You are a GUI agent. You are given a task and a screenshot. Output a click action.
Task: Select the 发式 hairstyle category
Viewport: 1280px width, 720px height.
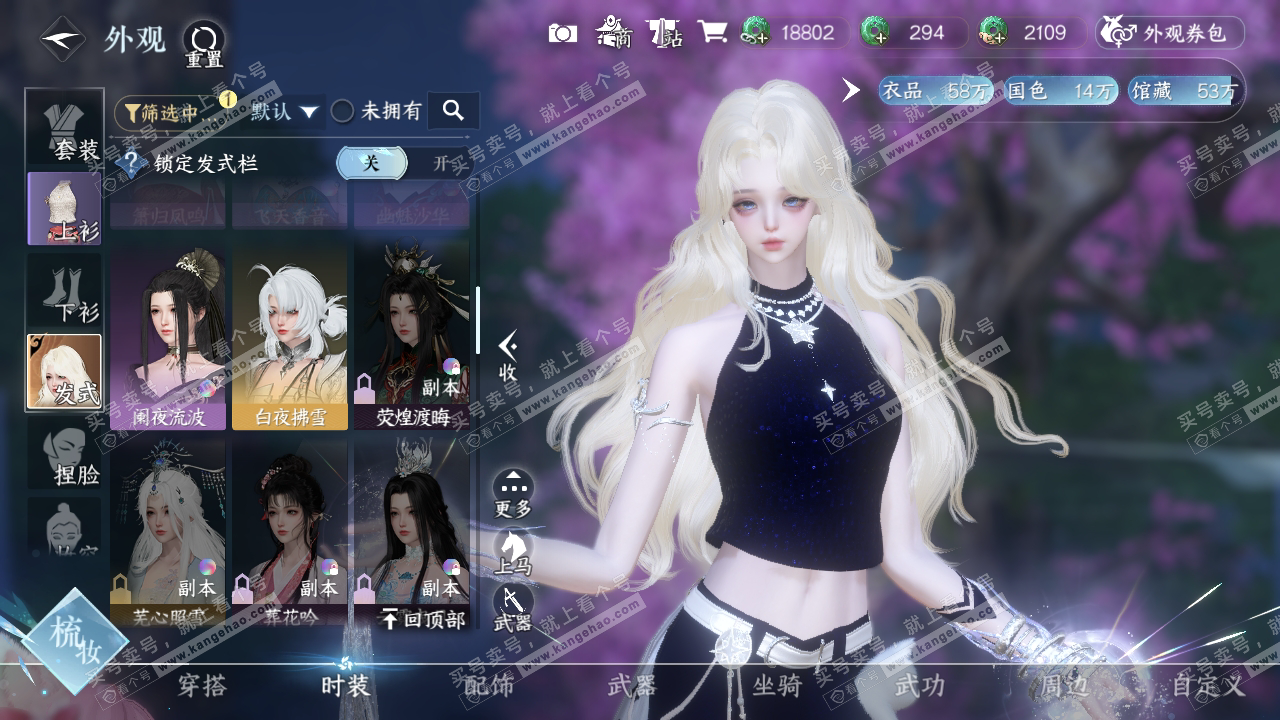(x=65, y=372)
